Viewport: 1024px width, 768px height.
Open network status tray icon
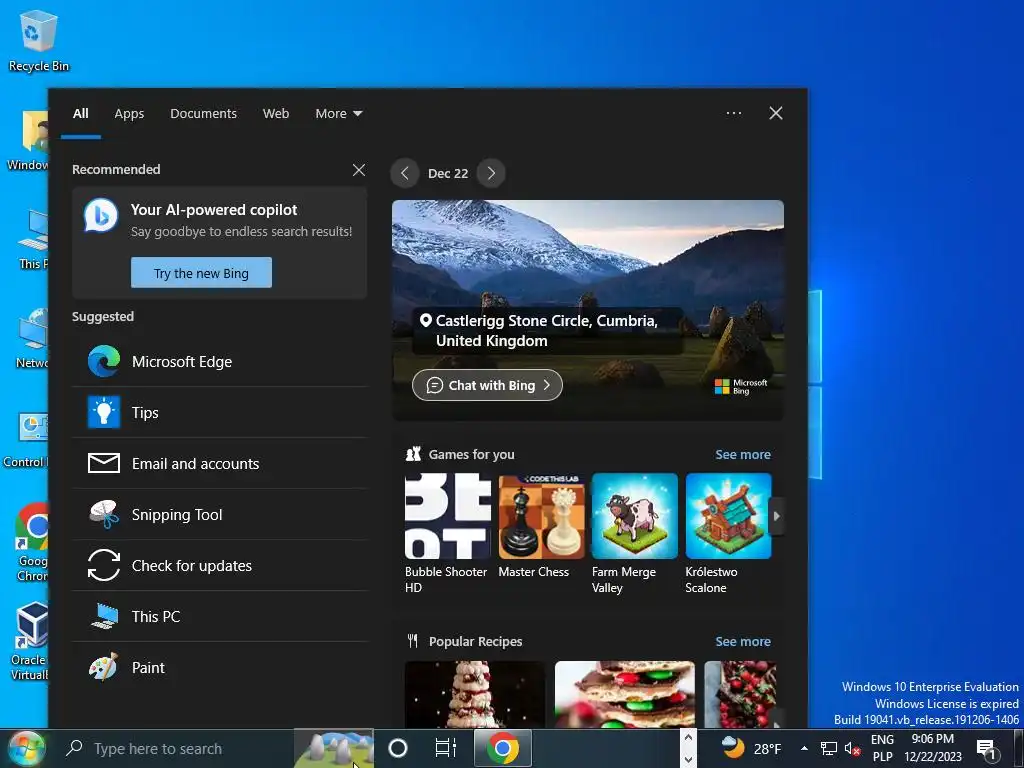(x=829, y=748)
